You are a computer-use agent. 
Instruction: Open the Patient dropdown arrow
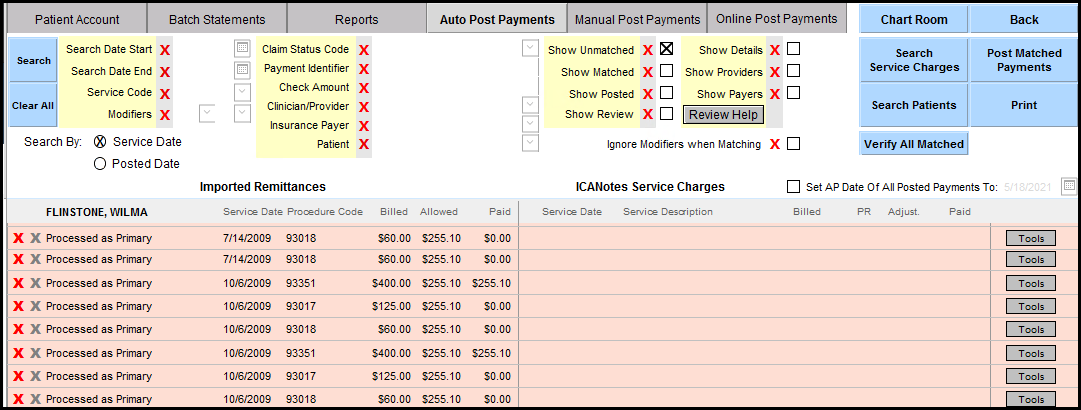pyautogui.click(x=530, y=143)
